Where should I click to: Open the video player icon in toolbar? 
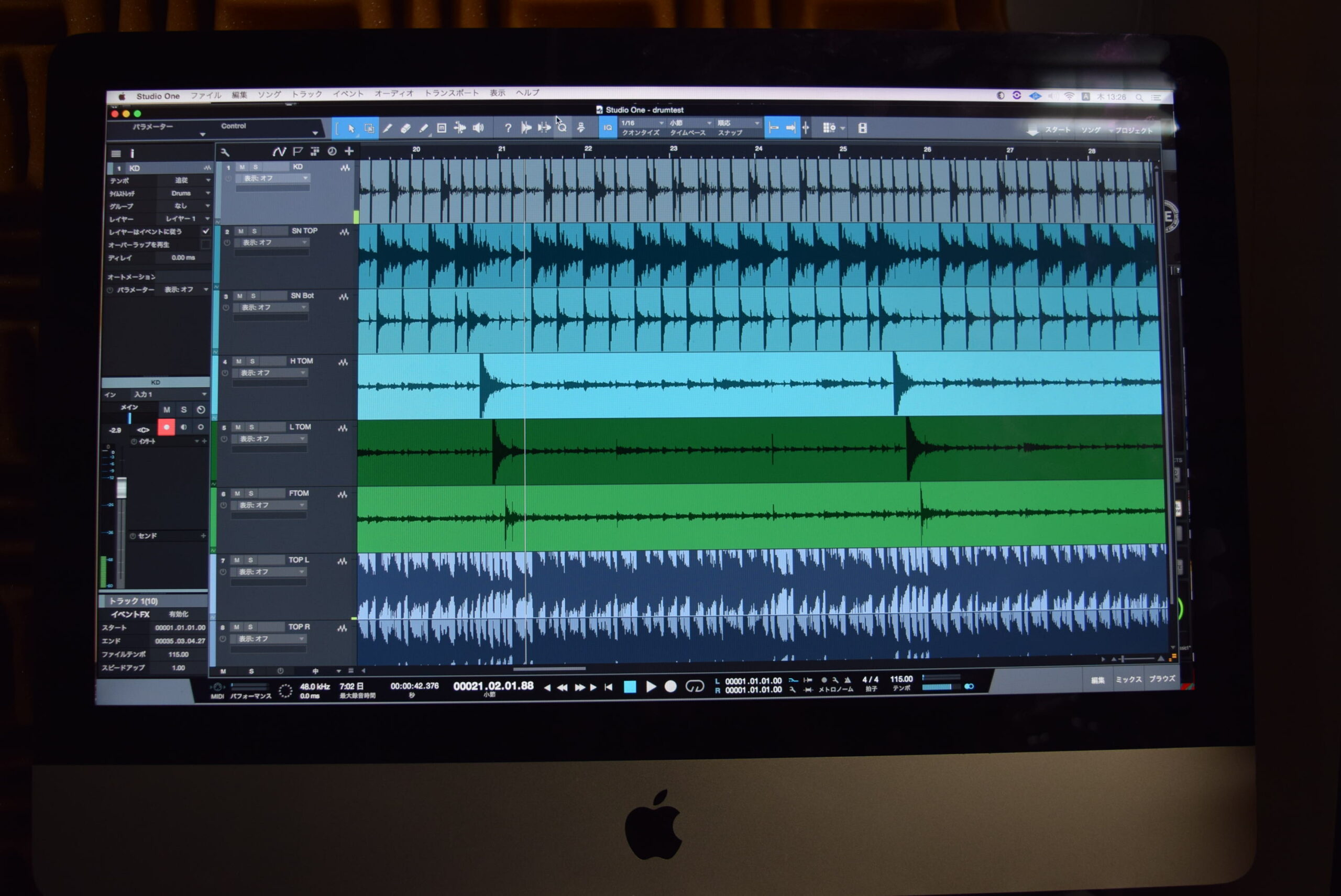click(863, 129)
